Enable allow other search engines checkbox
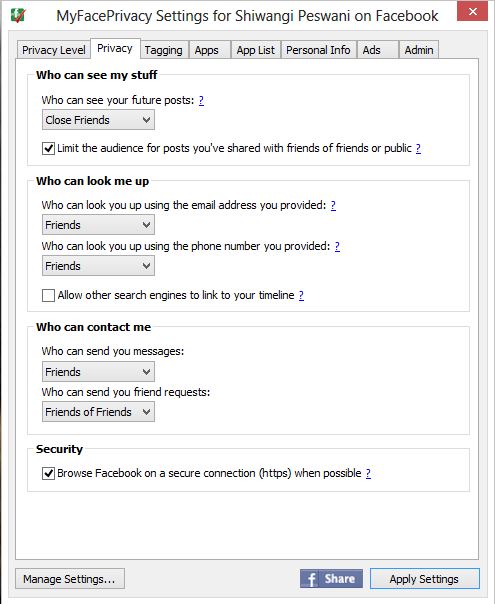The image size is (495, 604). point(48,295)
